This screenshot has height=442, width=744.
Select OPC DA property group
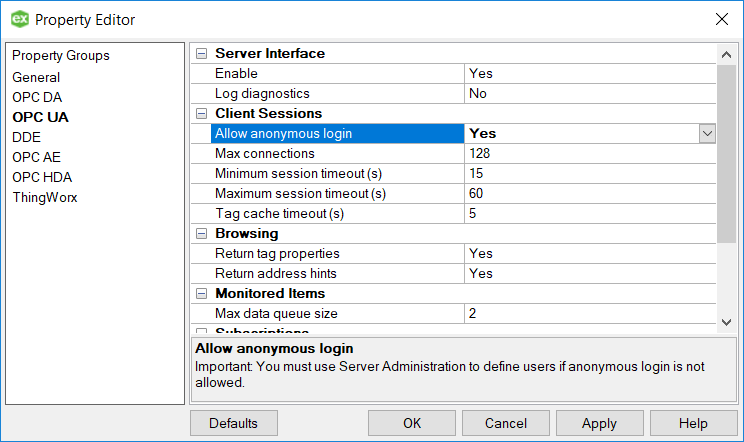point(37,97)
